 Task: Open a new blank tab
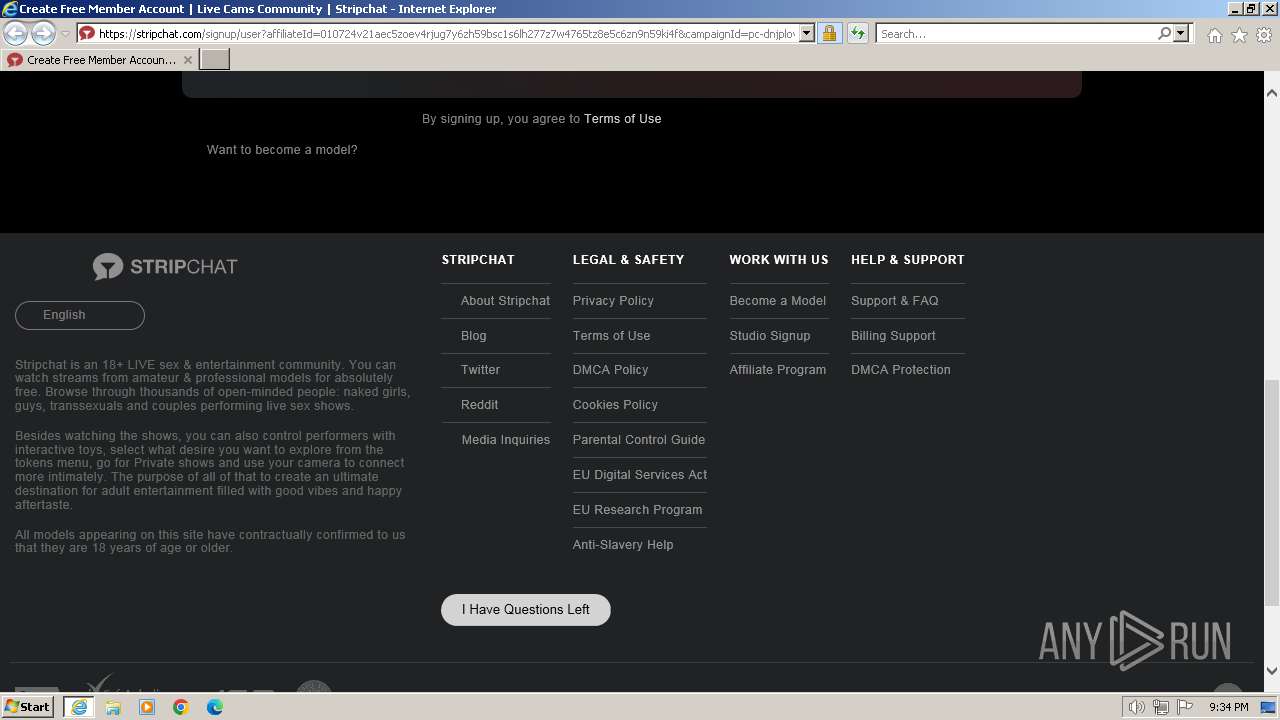coord(215,60)
